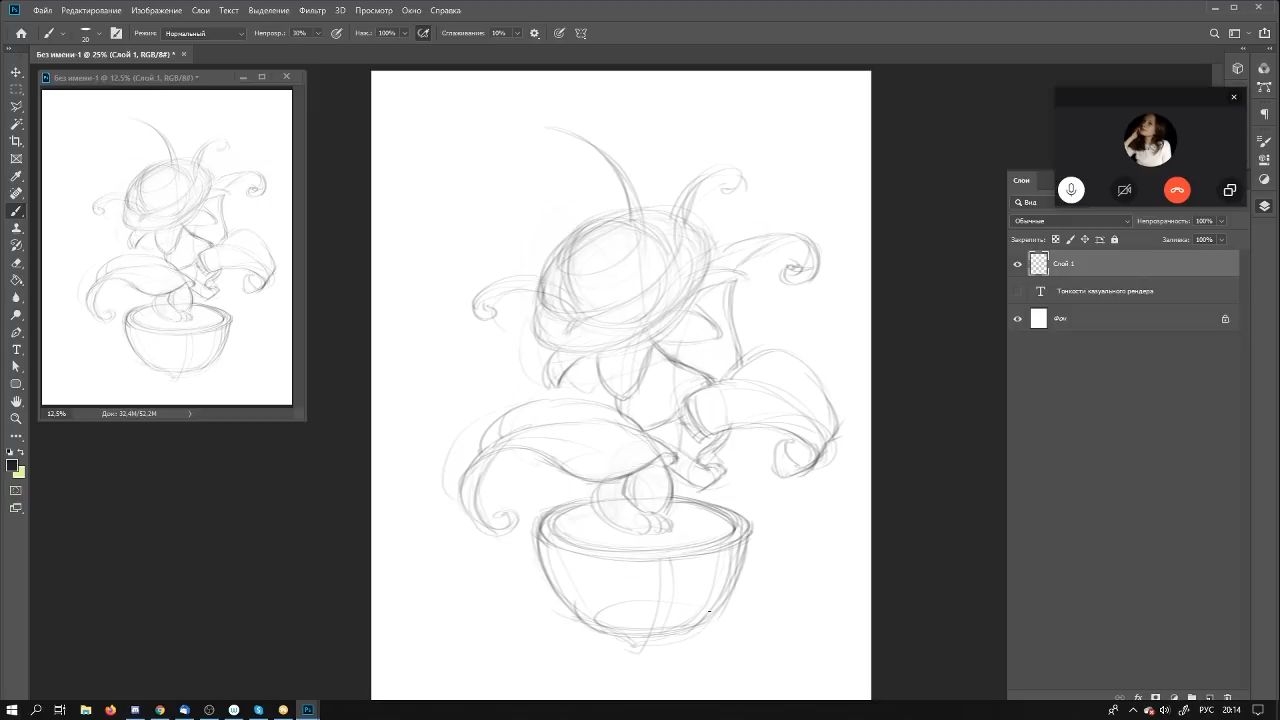Expand the smoothing percentage dropdown

pyautogui.click(x=517, y=33)
